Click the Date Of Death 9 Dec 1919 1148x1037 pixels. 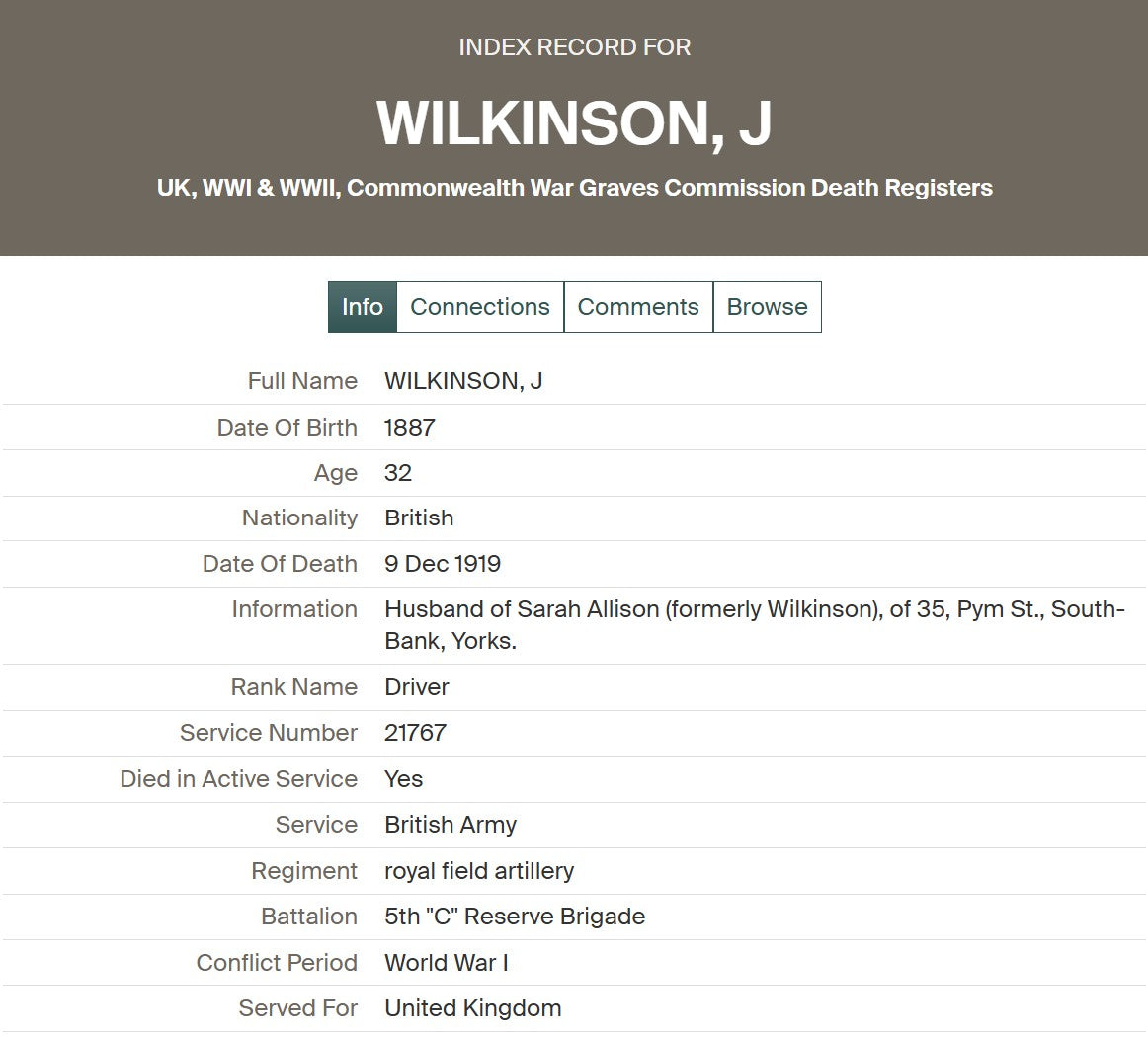pos(443,563)
